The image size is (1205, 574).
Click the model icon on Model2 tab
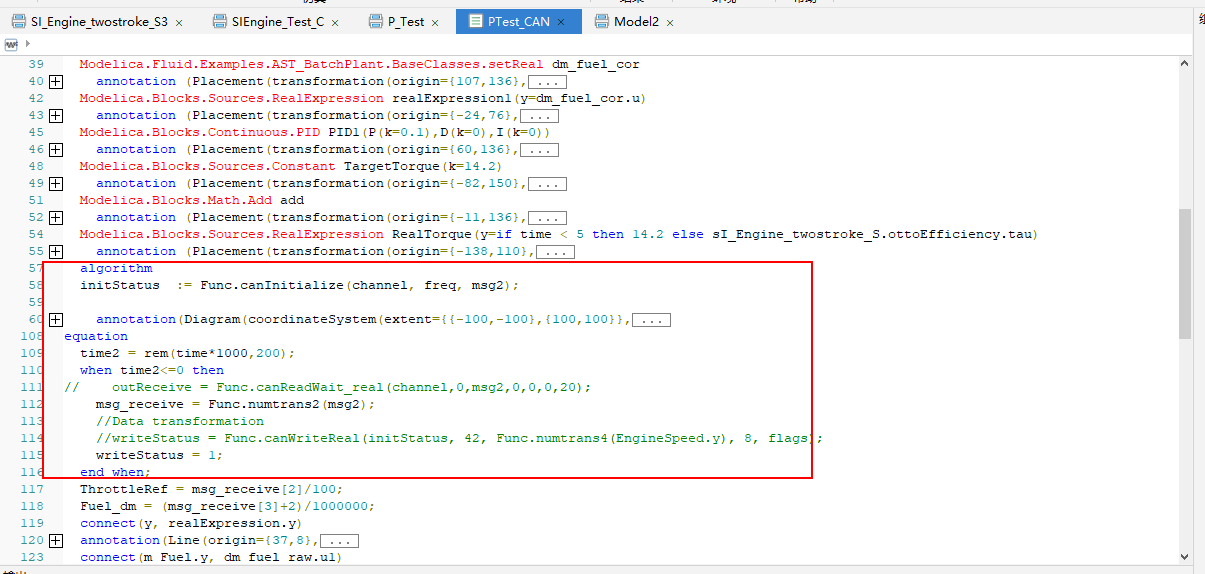[x=602, y=21]
